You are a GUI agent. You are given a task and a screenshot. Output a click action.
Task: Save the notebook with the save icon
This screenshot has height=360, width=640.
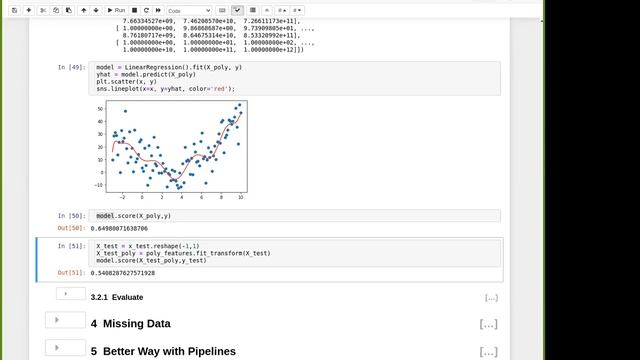coord(14,10)
